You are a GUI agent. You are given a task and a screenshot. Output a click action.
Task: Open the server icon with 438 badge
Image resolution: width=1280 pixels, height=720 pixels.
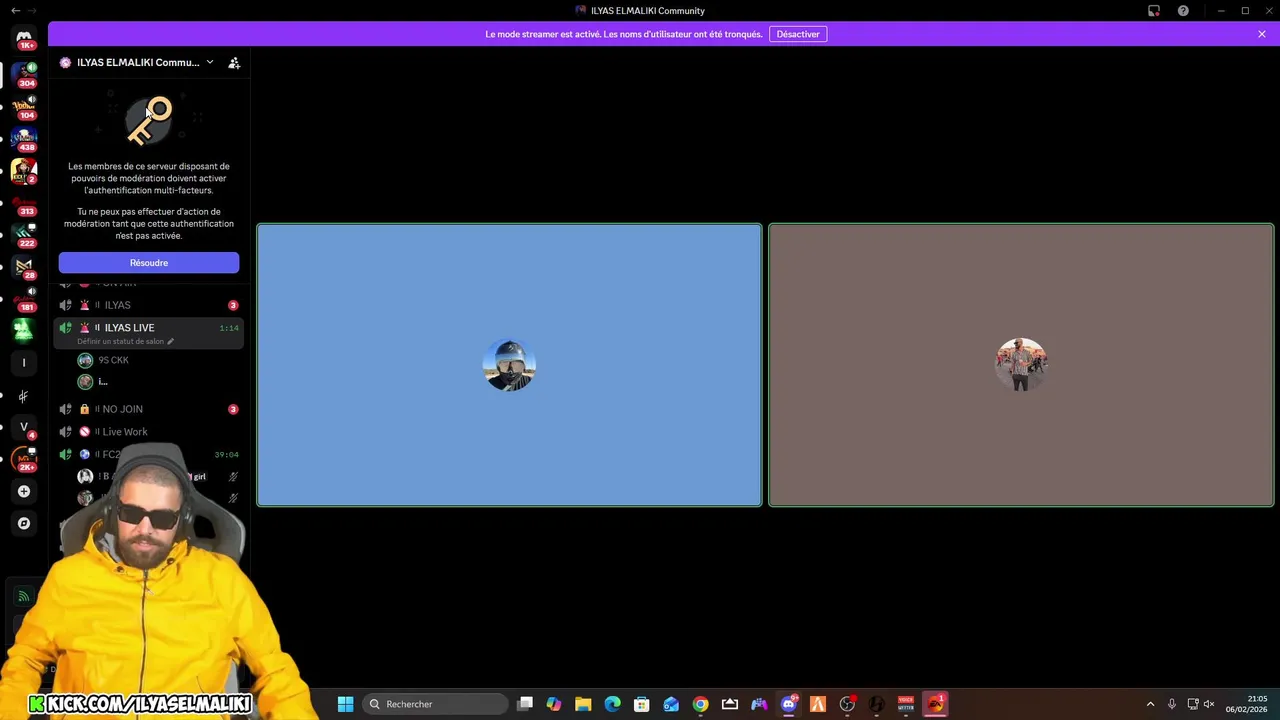24,138
